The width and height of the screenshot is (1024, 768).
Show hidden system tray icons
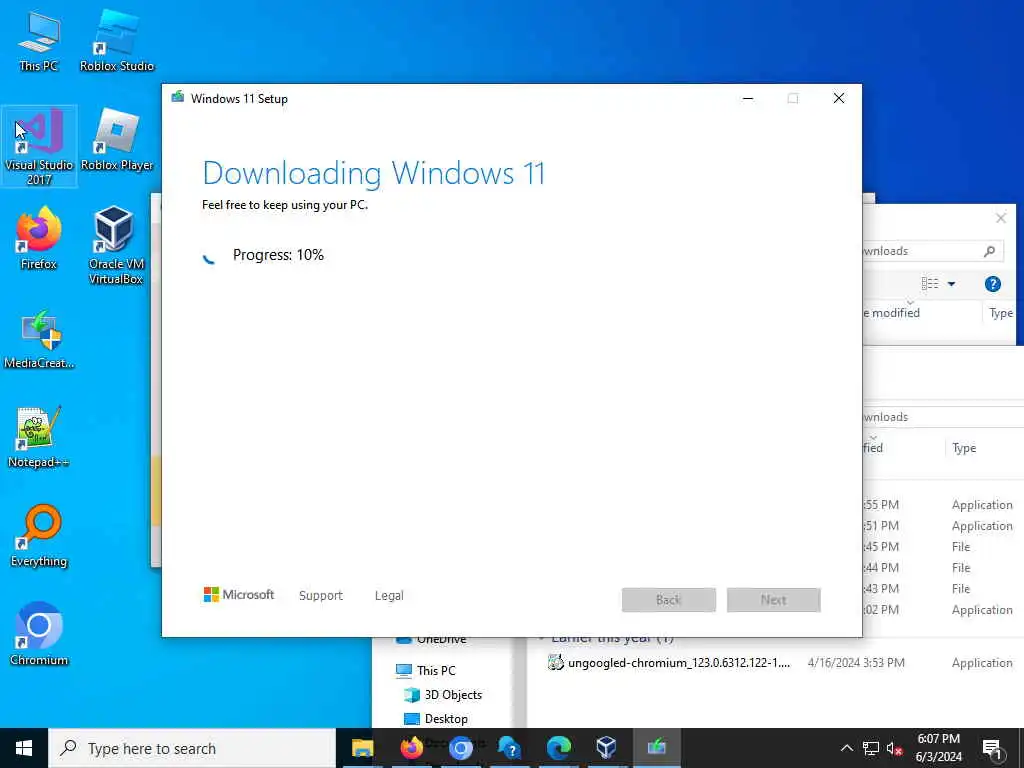[x=846, y=748]
